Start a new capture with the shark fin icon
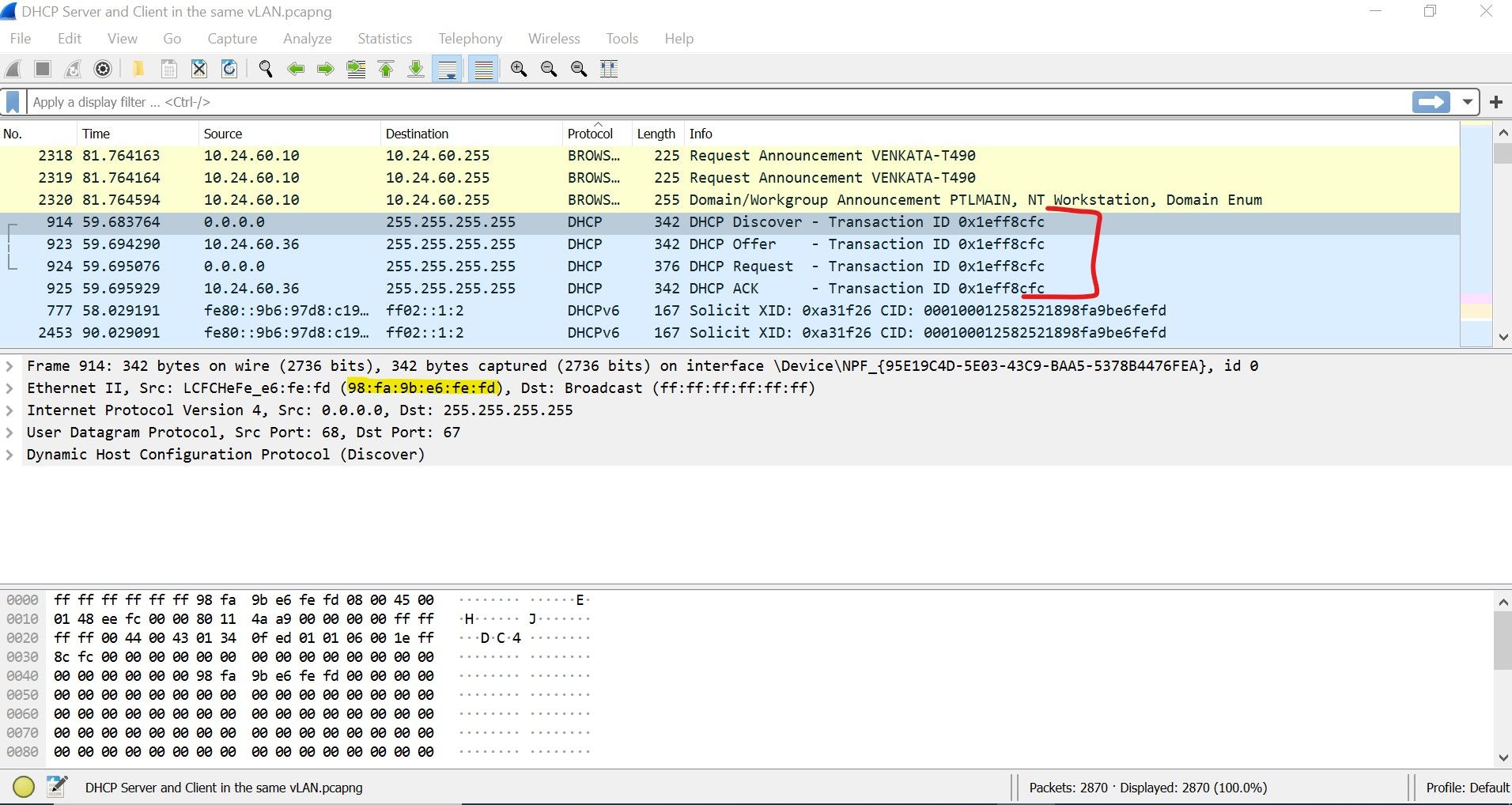This screenshot has height=805, width=1512. (x=11, y=69)
